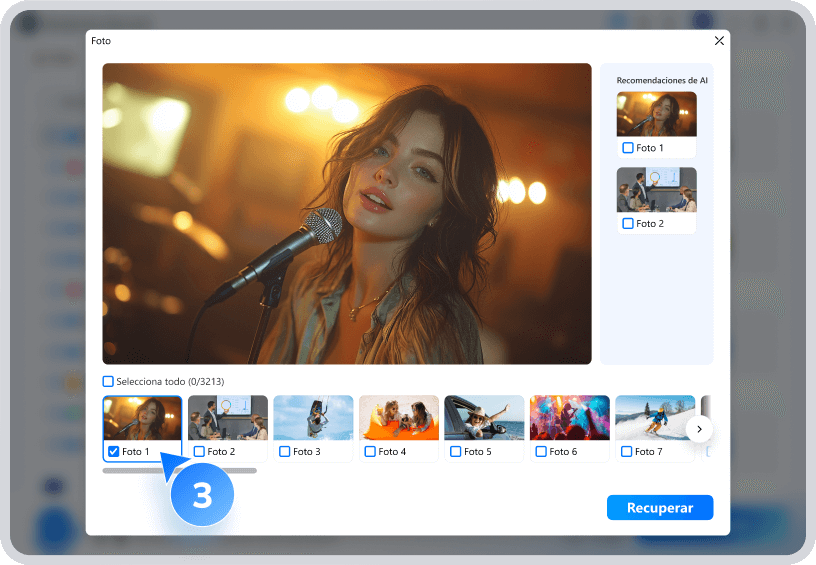Check the Foto 6 checkbox
816x565 pixels.
coord(541,452)
